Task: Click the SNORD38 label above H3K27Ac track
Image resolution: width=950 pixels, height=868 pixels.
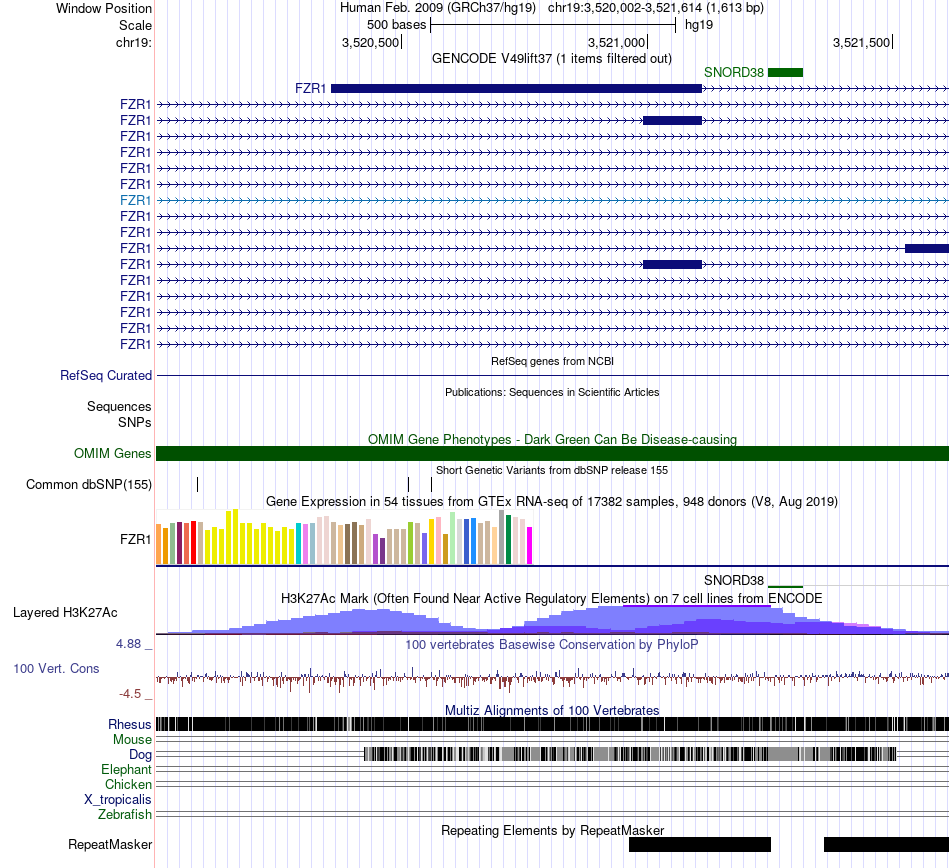Action: pos(734,581)
